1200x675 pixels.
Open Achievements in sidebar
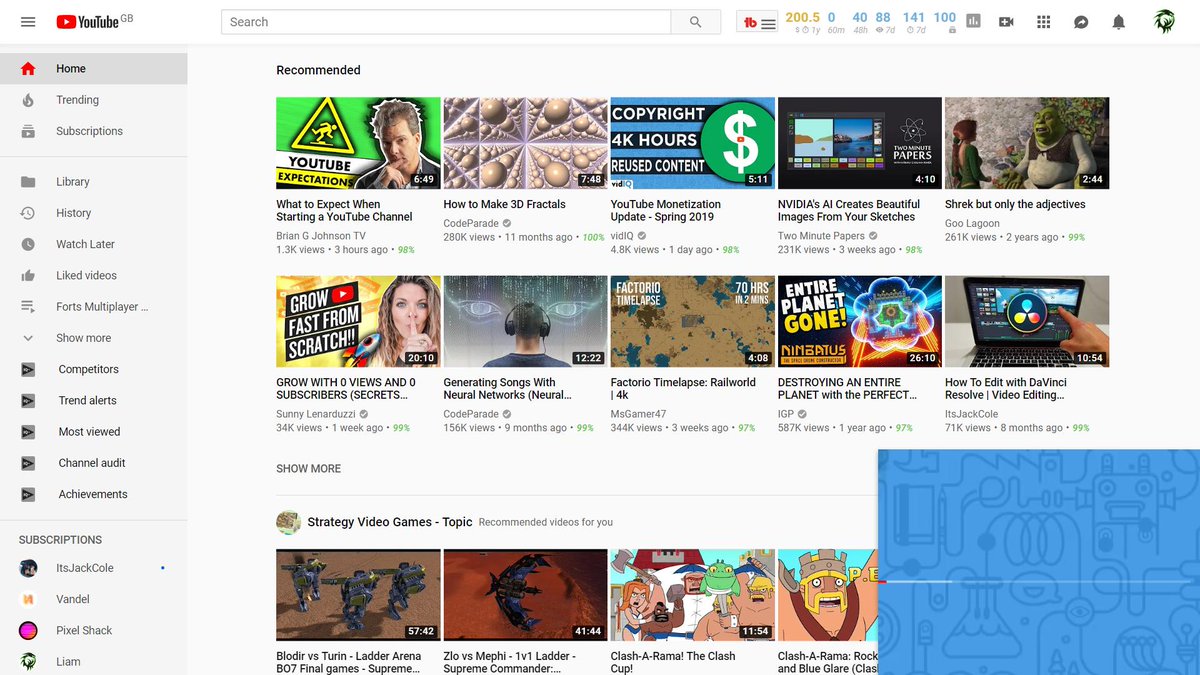point(94,494)
